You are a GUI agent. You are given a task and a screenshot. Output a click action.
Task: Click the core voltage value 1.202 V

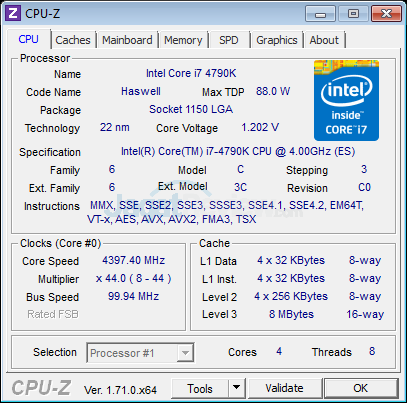260,127
